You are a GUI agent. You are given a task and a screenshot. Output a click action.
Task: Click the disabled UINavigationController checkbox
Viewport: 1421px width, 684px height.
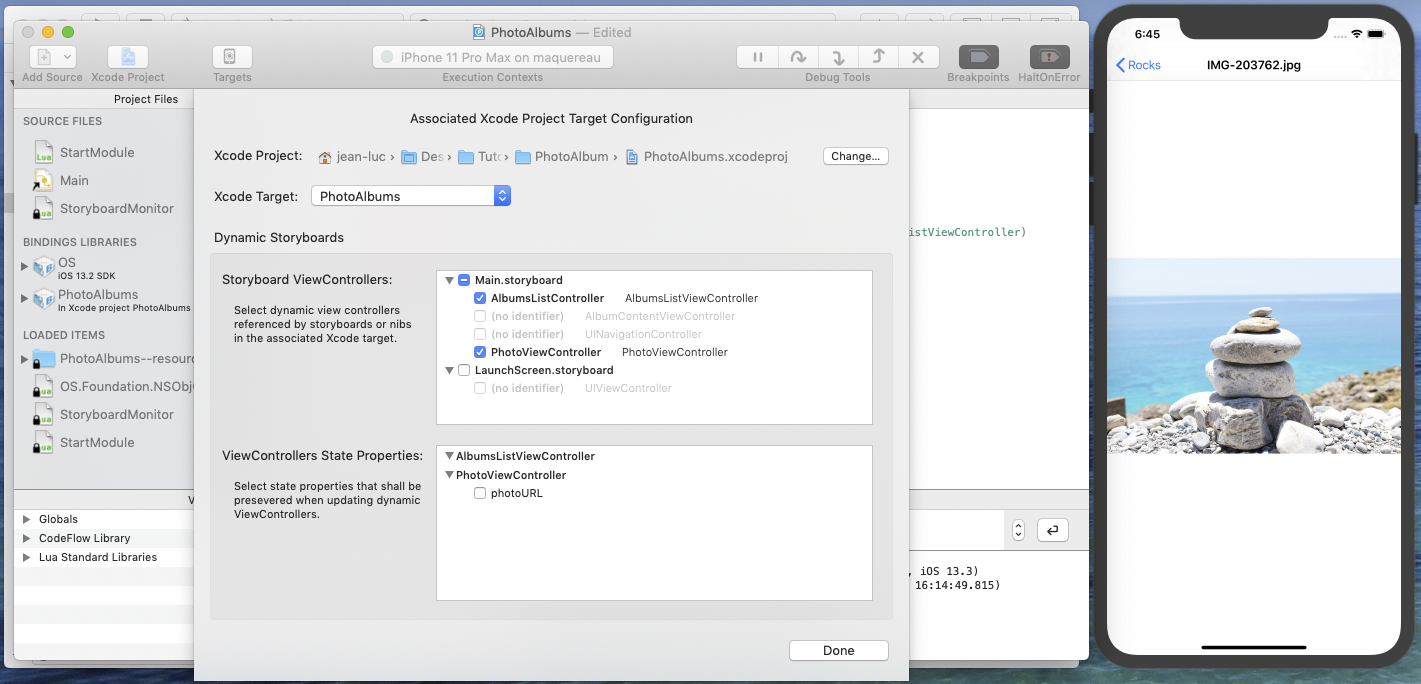coord(480,334)
